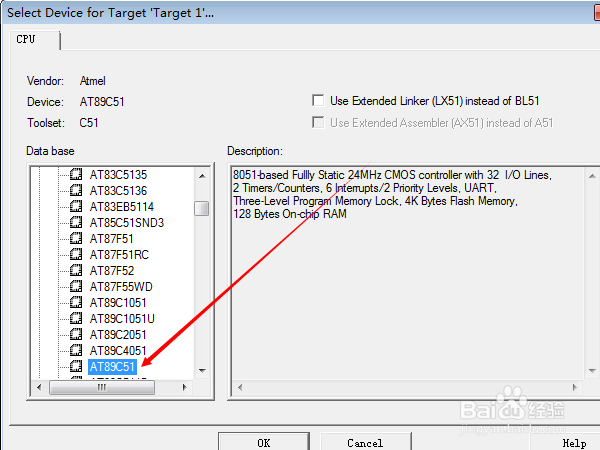The width and height of the screenshot is (600, 450).
Task: Choose AT85C51SND3 from device list
Action: pyautogui.click(x=127, y=223)
